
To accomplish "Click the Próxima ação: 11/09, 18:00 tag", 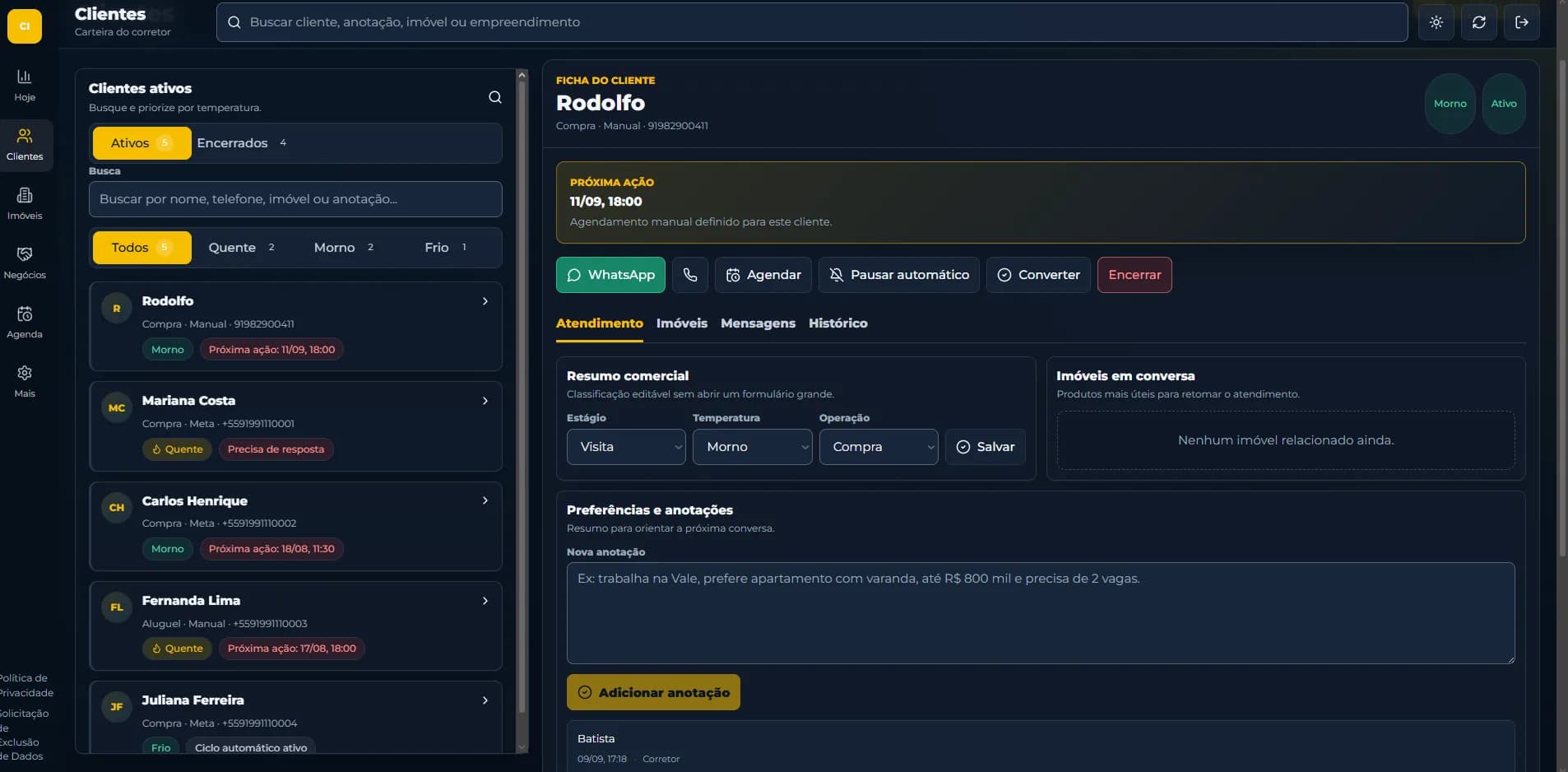I will point(271,350).
